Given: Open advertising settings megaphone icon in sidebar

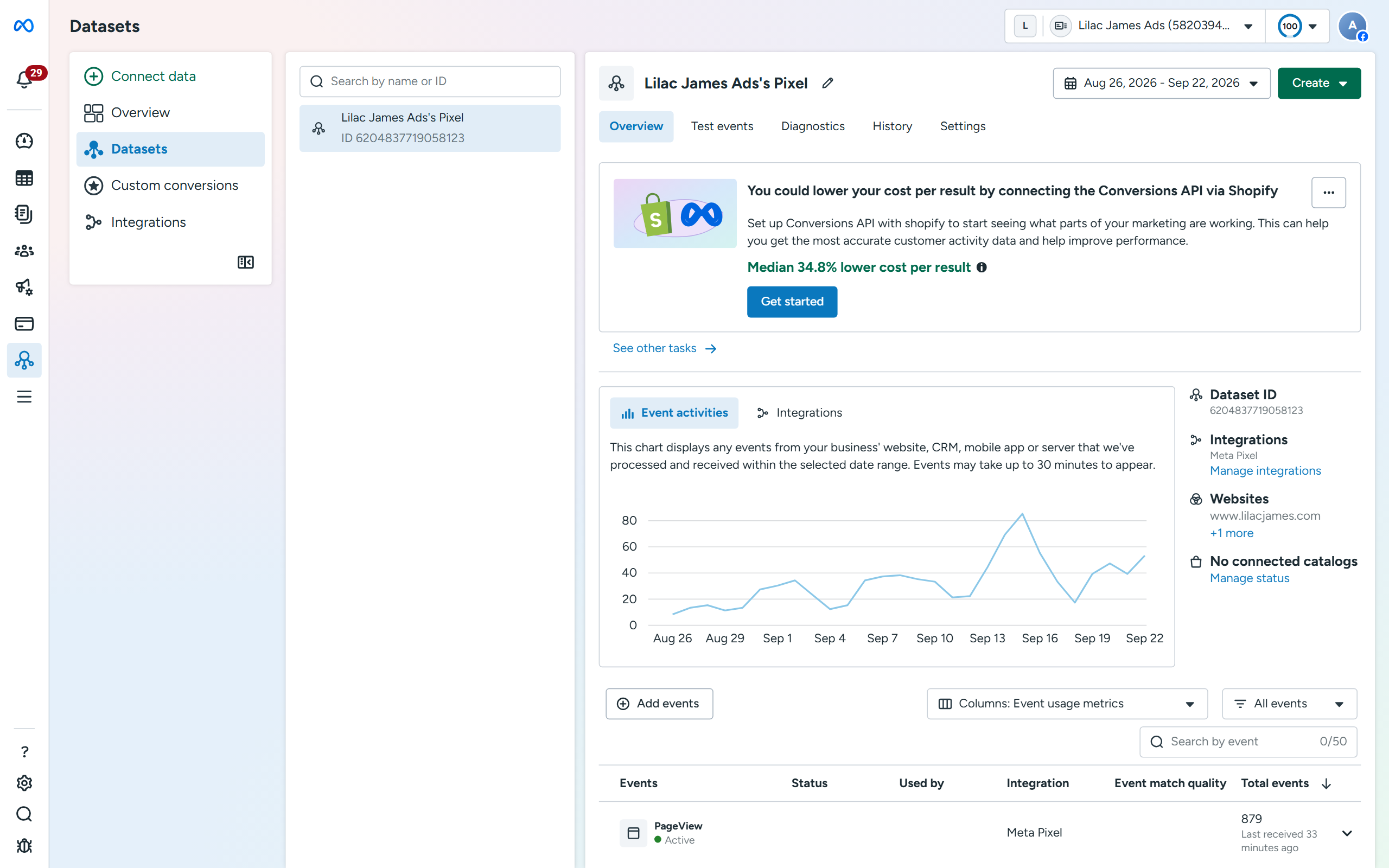Looking at the screenshot, I should 24,287.
